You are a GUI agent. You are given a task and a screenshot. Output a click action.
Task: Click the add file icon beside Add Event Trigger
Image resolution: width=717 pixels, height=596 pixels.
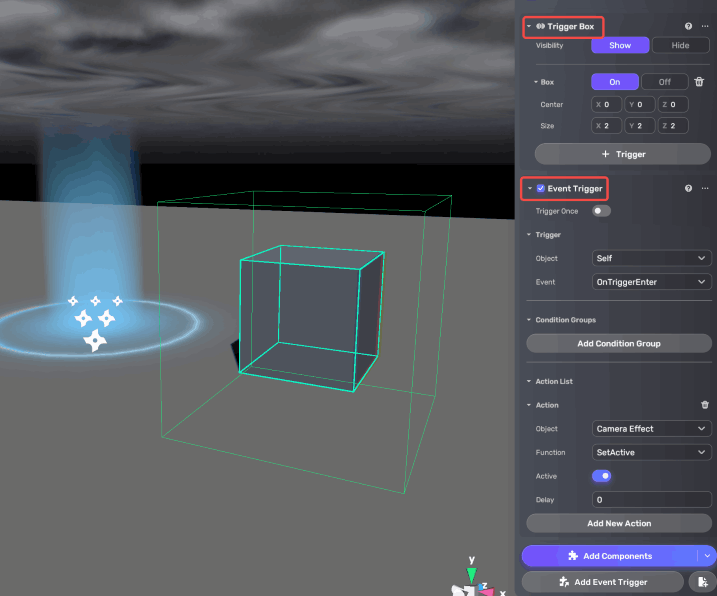point(704,581)
